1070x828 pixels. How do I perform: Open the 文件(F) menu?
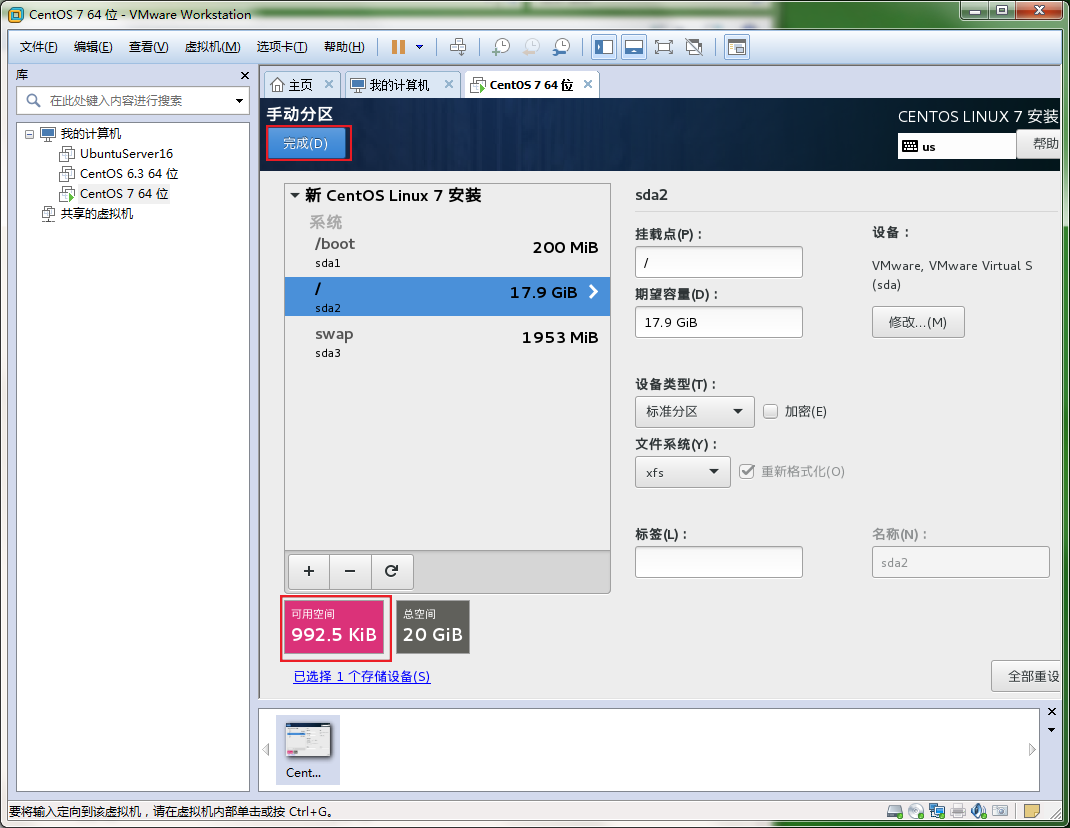(x=38, y=47)
